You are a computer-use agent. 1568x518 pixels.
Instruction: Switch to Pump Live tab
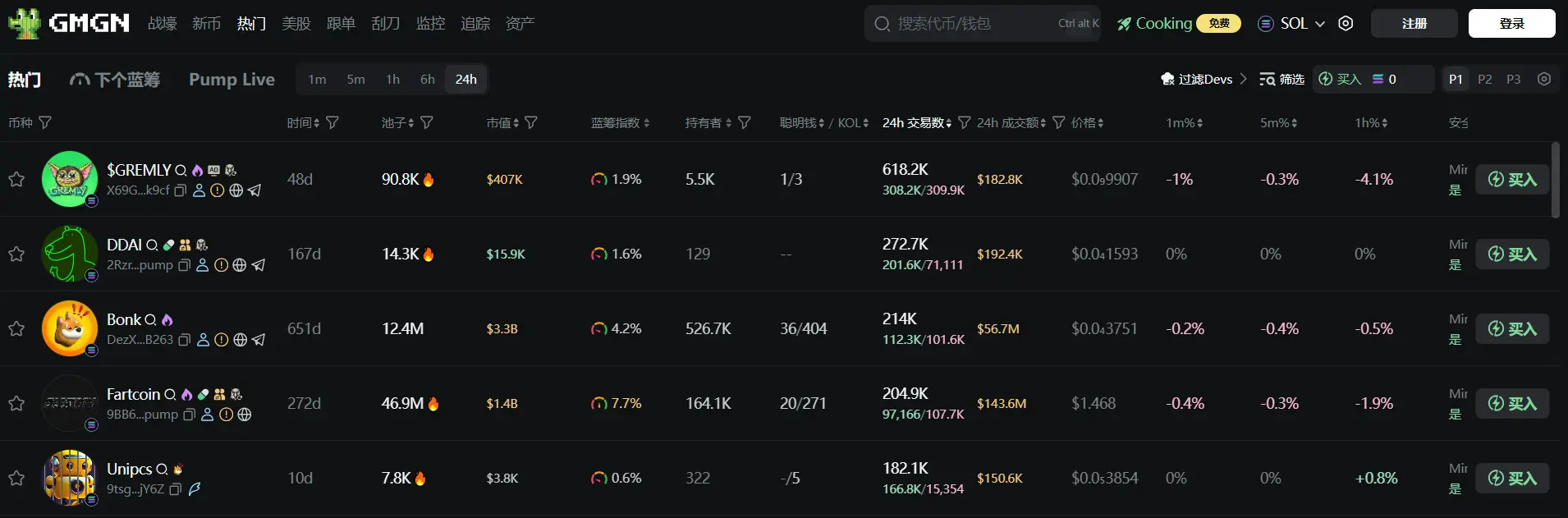232,79
